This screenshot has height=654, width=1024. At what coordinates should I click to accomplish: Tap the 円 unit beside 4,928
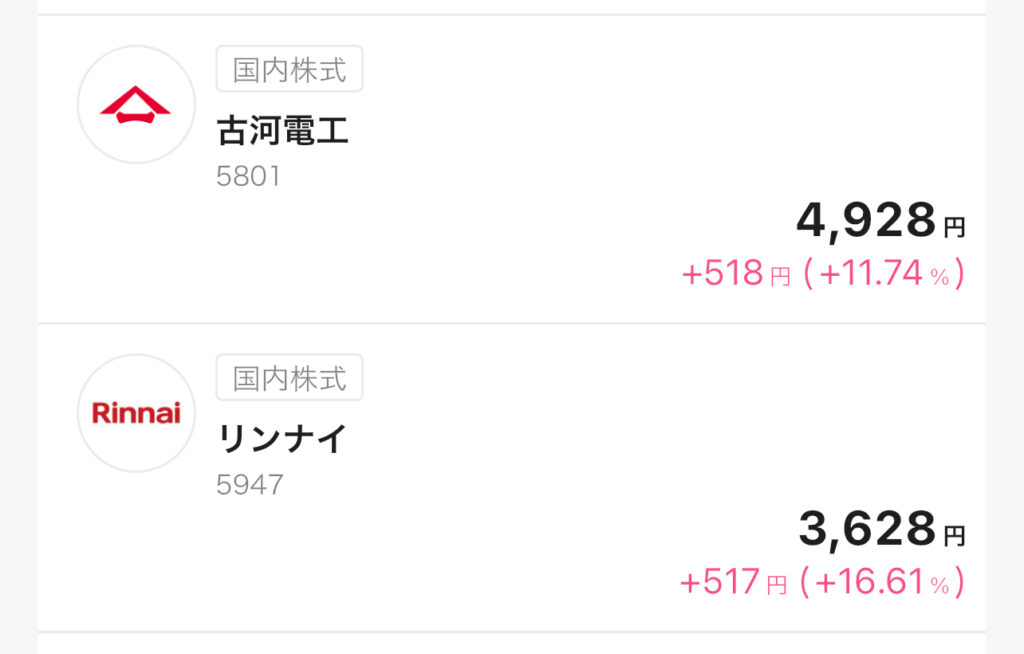click(955, 228)
